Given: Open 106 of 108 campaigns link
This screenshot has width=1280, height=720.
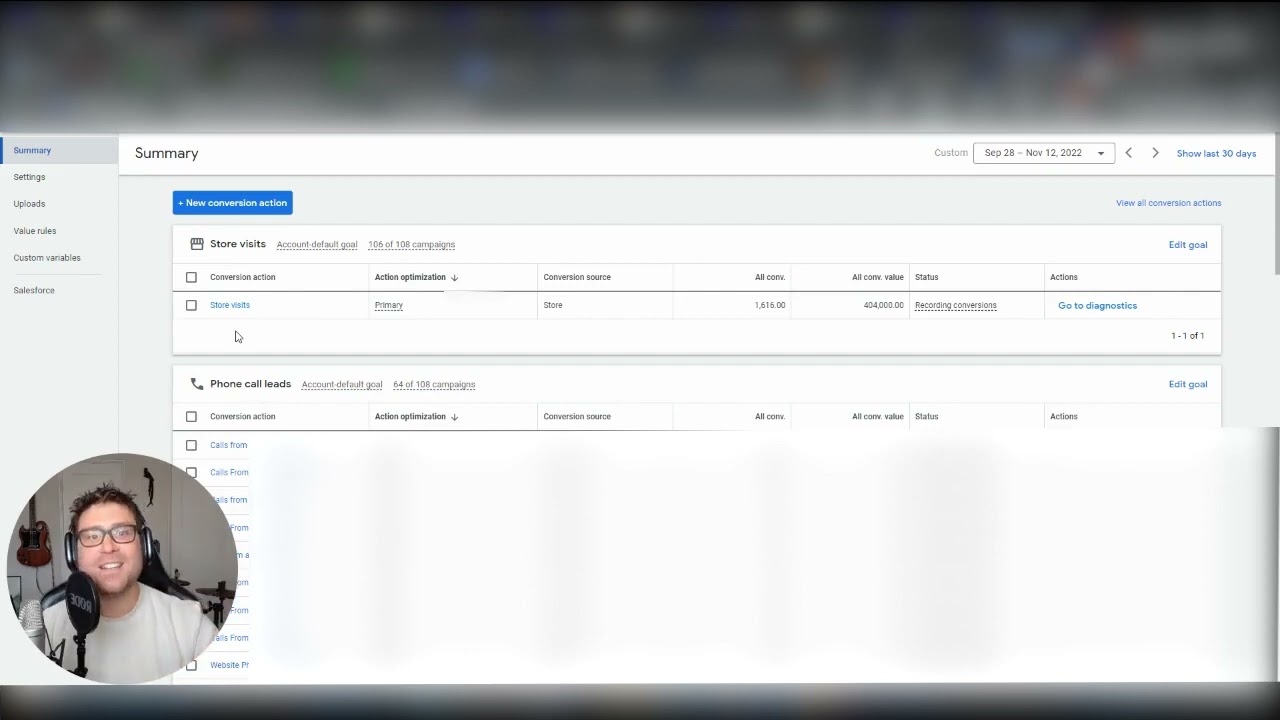Looking at the screenshot, I should [411, 245].
